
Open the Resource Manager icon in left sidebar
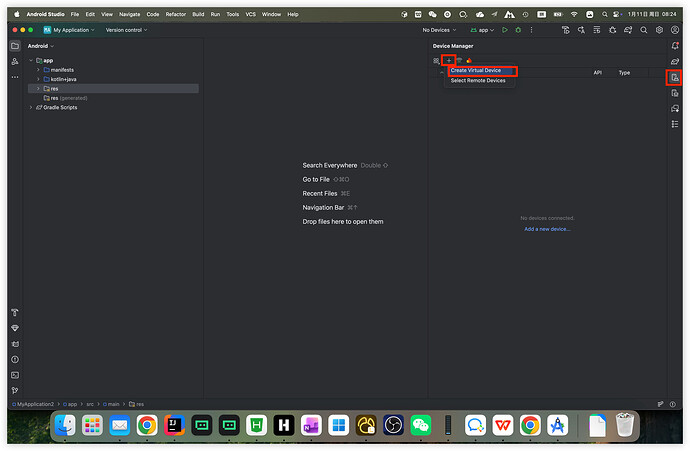tap(15, 61)
